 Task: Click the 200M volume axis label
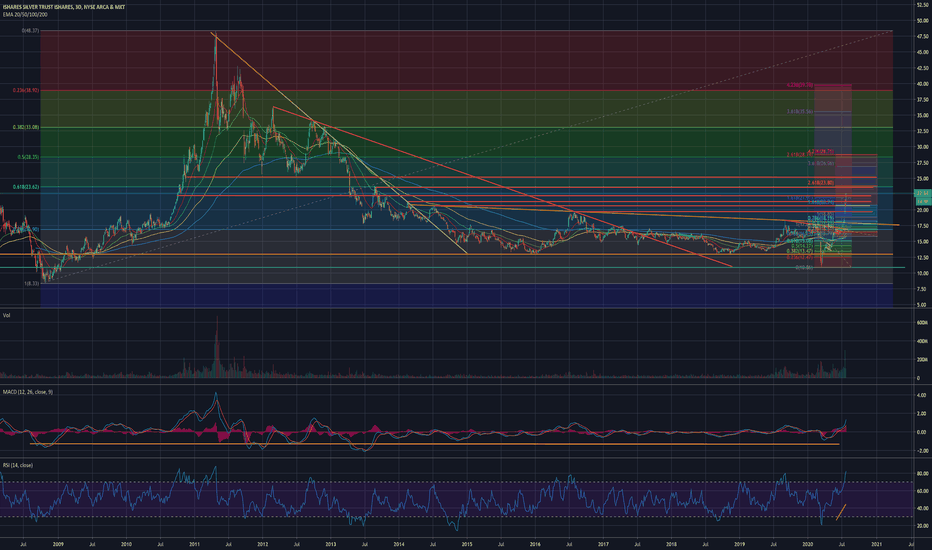coord(922,360)
